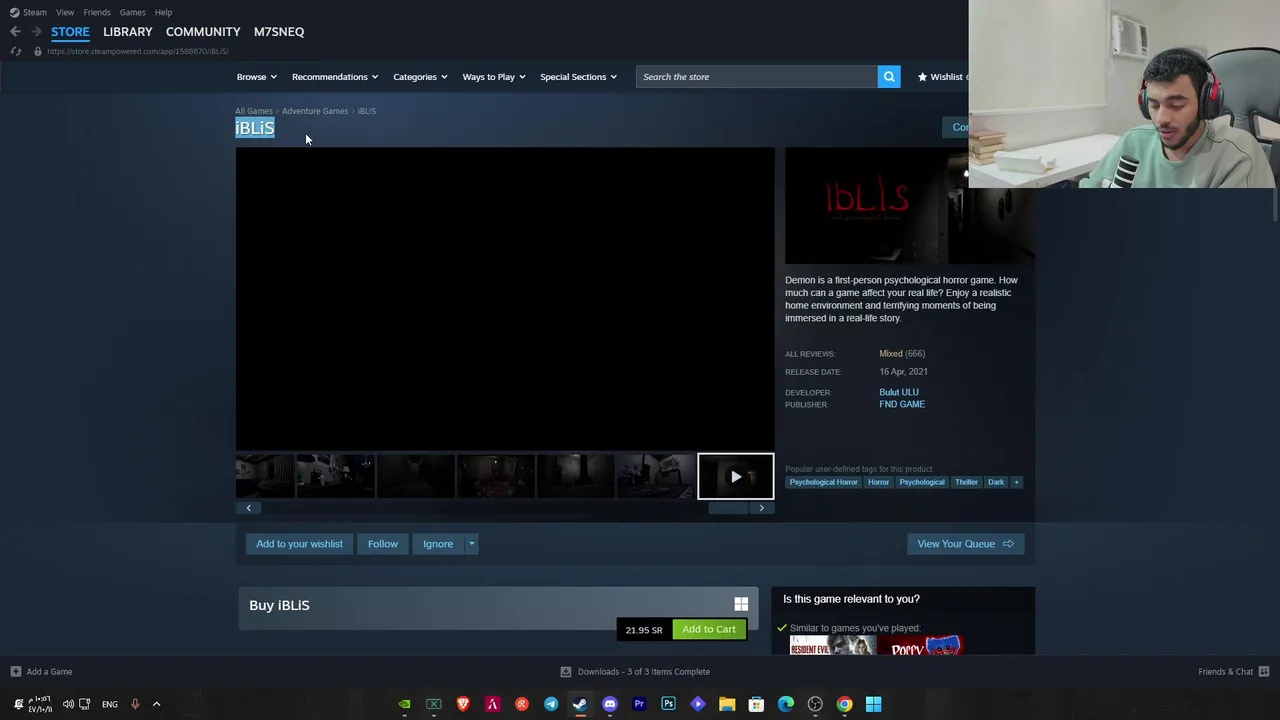This screenshot has width=1280, height=720.
Task: Open the Wishlist button in store header
Action: (x=941, y=77)
